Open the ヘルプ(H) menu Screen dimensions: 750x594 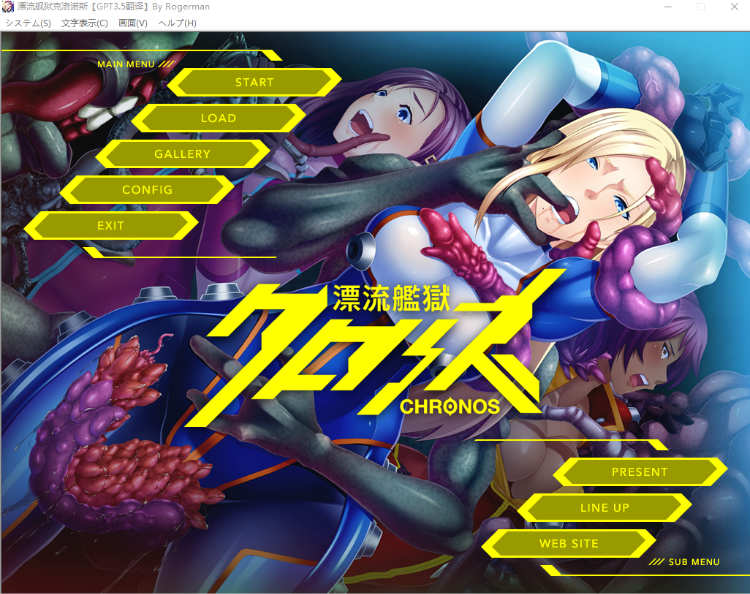(x=177, y=23)
